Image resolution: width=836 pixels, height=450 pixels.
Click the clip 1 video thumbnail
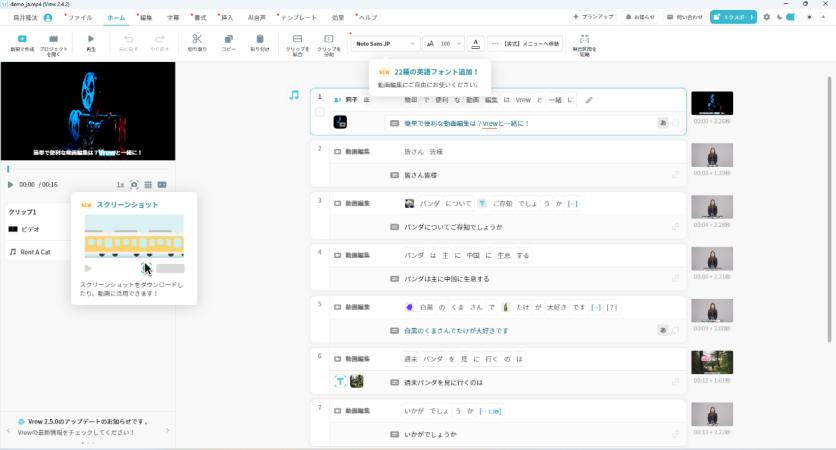[x=712, y=103]
